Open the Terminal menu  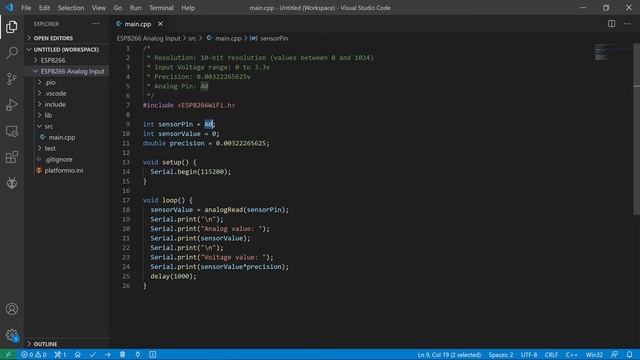pyautogui.click(x=161, y=8)
